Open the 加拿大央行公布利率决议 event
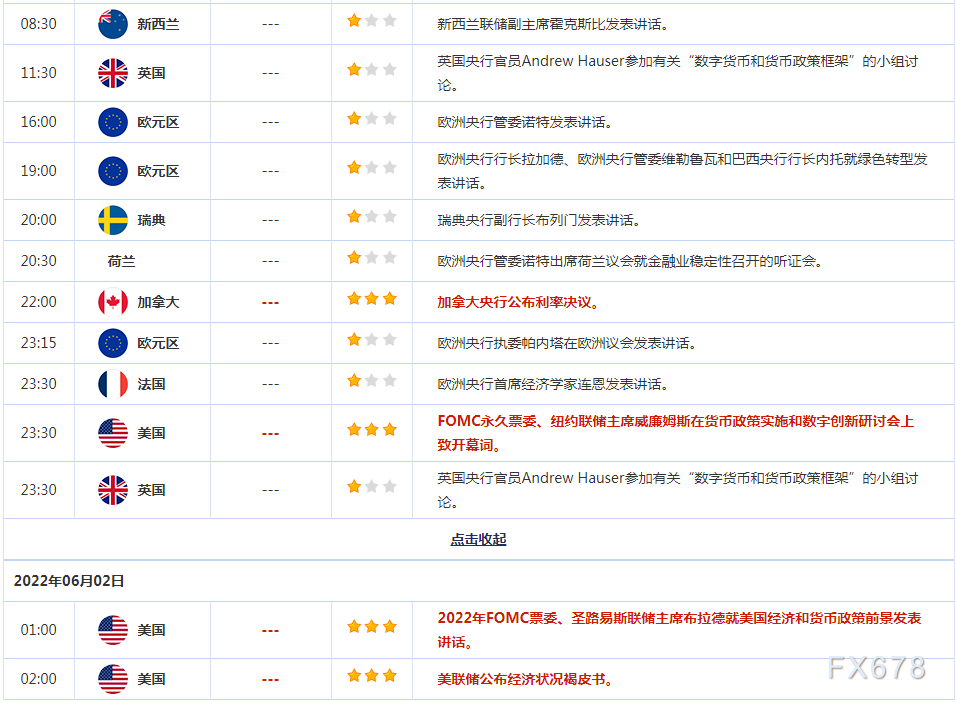 517,302
